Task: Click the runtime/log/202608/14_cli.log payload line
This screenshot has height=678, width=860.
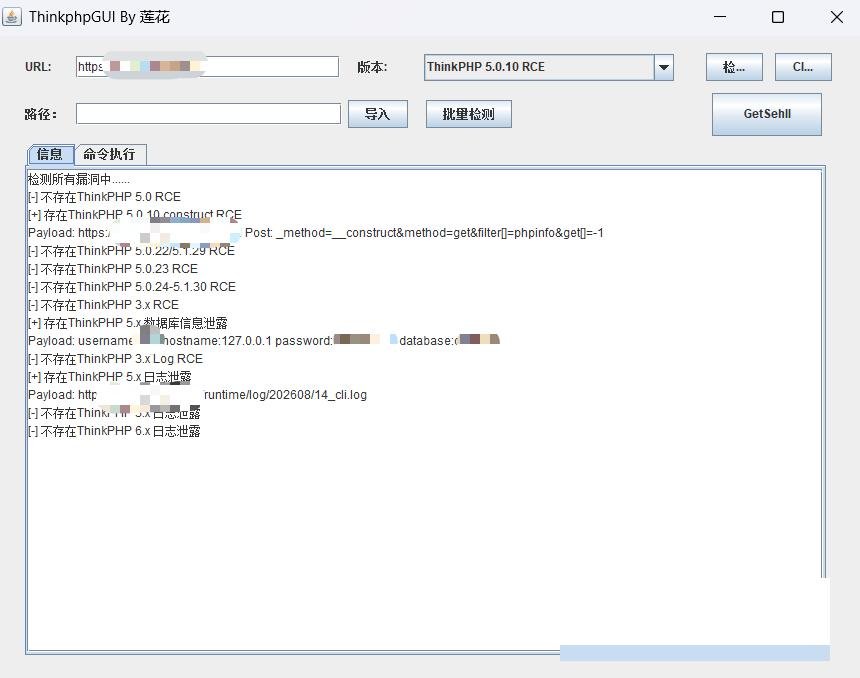Action: click(x=197, y=395)
